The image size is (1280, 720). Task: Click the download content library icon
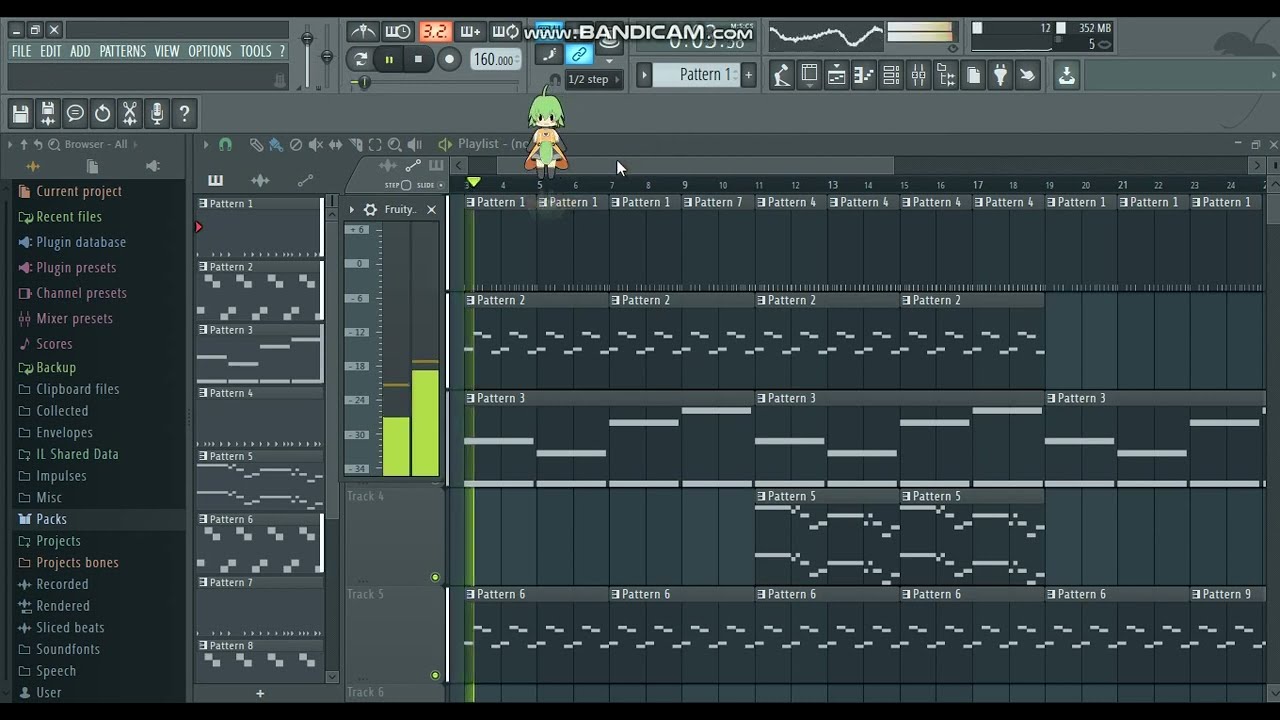[1067, 75]
